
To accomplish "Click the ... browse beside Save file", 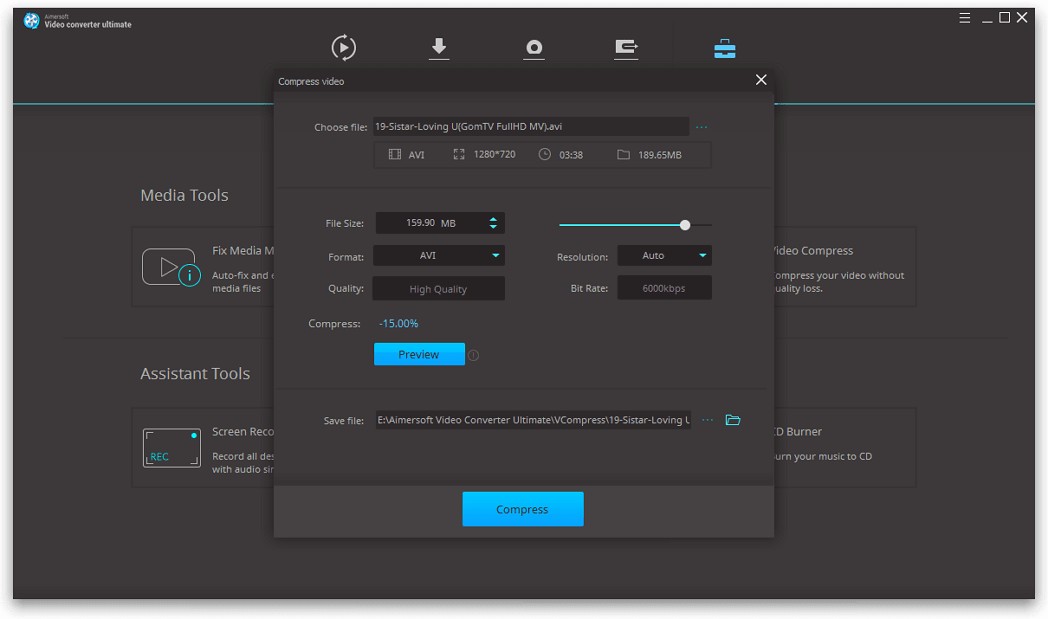I will 708,419.
